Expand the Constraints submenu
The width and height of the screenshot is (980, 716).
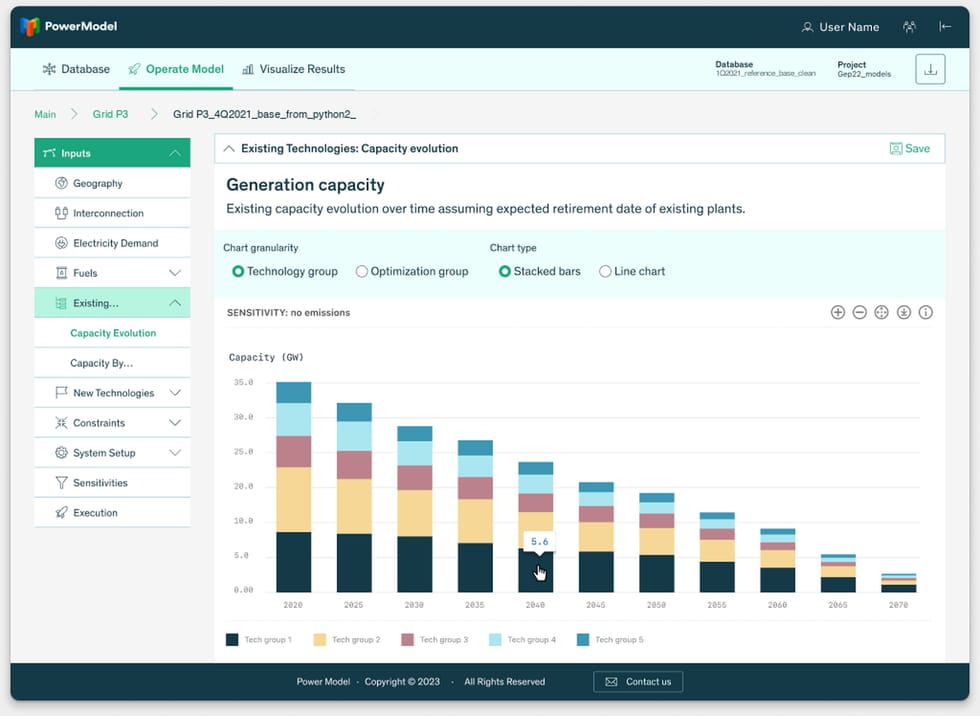(175, 423)
